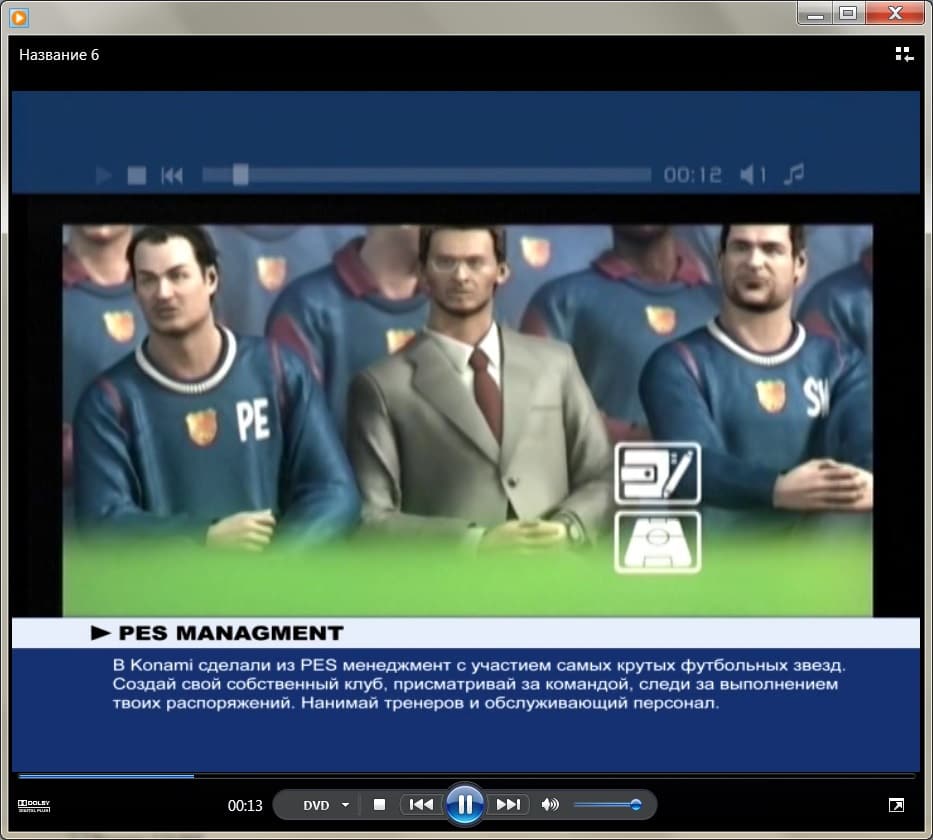Select the play icon in the DVD overlay
The image size is (933, 840).
tap(104, 175)
